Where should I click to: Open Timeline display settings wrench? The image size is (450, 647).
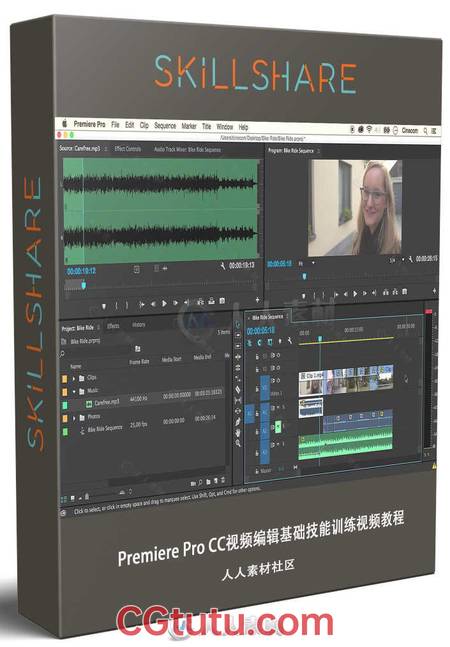point(290,341)
